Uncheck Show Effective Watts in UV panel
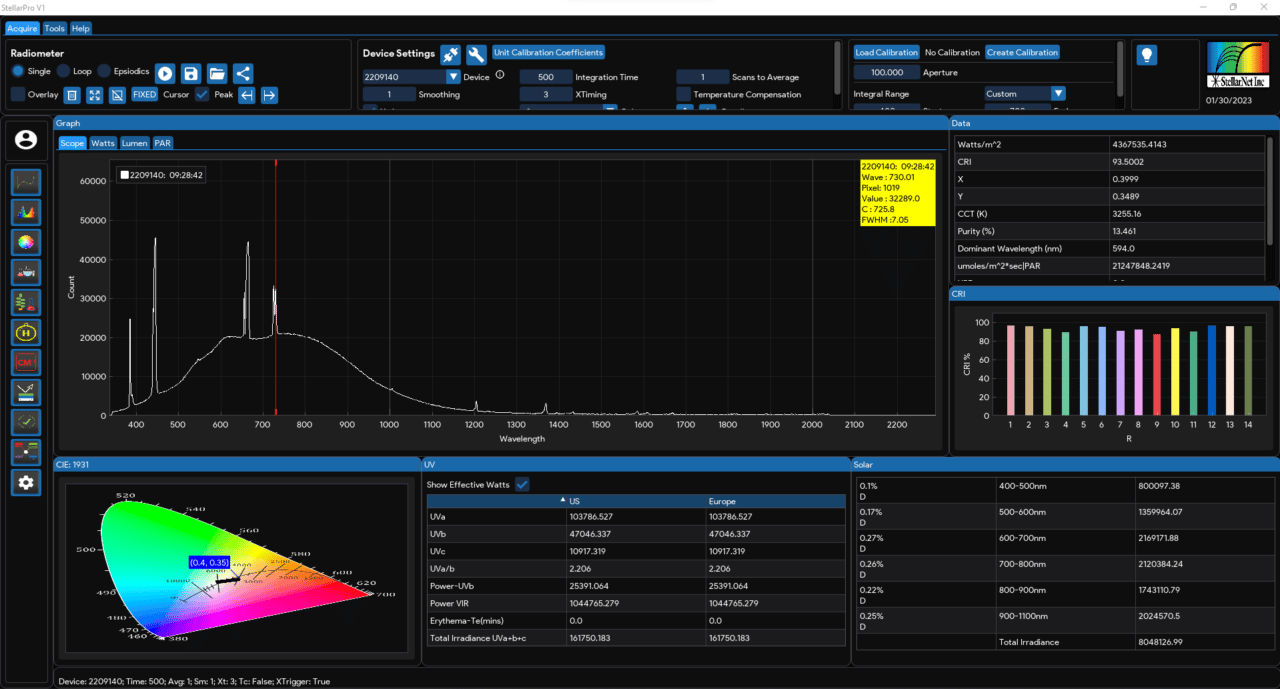The width and height of the screenshot is (1280, 689). [521, 483]
